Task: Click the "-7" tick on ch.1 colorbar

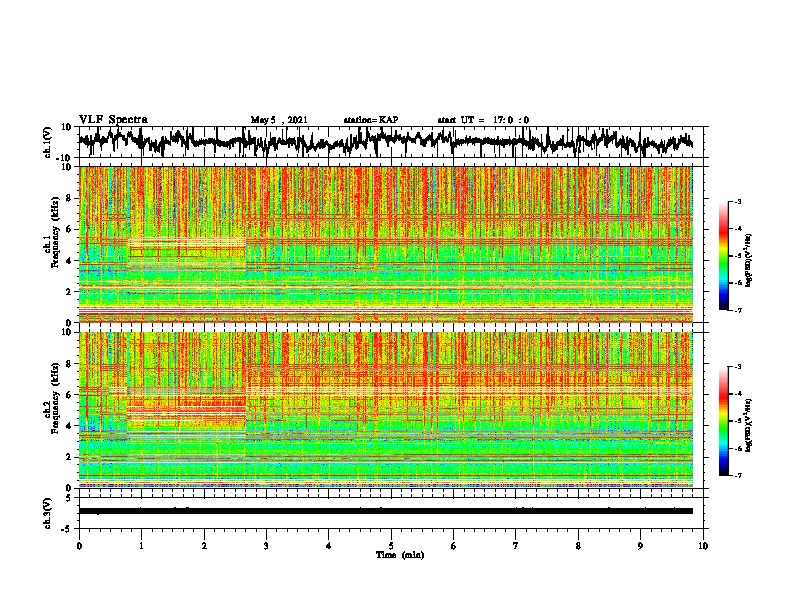Action: [737, 310]
